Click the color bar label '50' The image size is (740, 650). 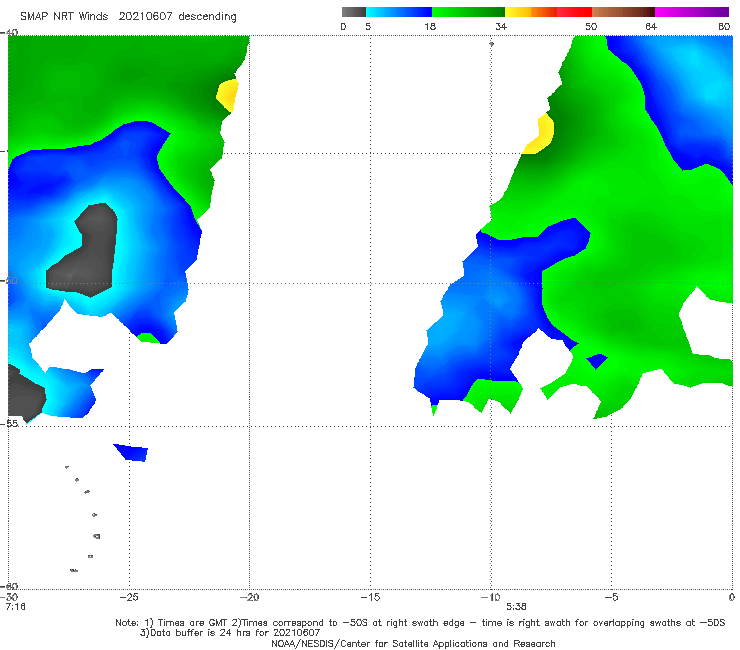click(x=591, y=26)
